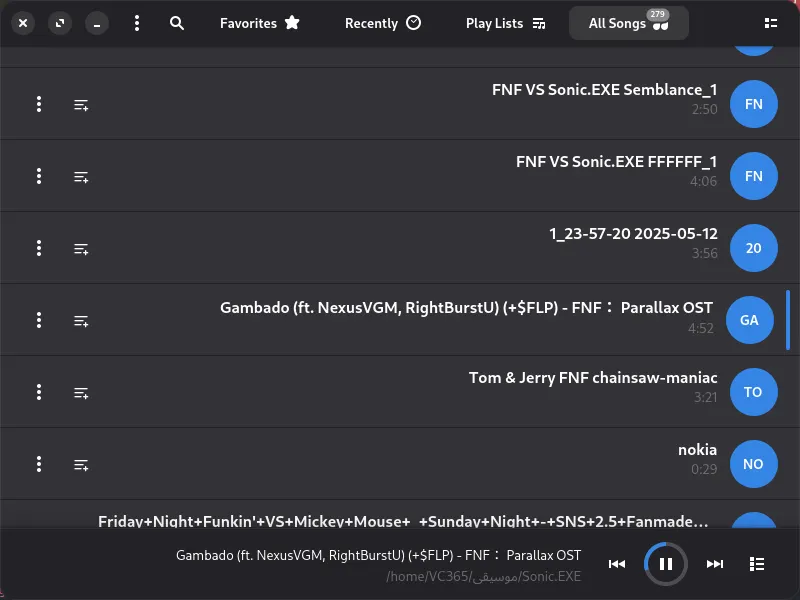Switch to the Recently tab
Viewport: 800px width, 600px height.
[383, 23]
